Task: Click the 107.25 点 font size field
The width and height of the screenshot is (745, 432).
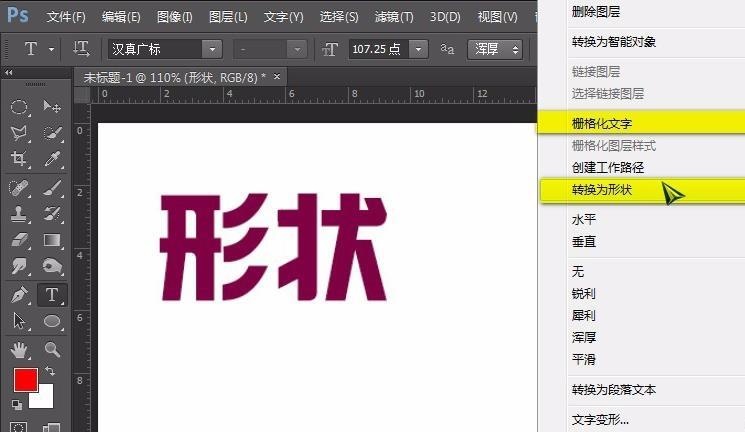Action: [x=379, y=49]
